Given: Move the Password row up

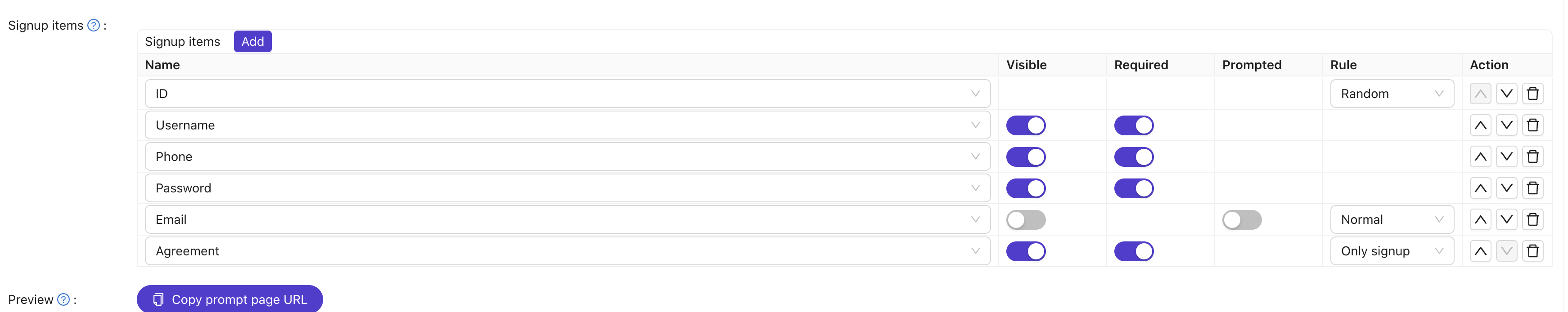Looking at the screenshot, I should click(x=1480, y=188).
